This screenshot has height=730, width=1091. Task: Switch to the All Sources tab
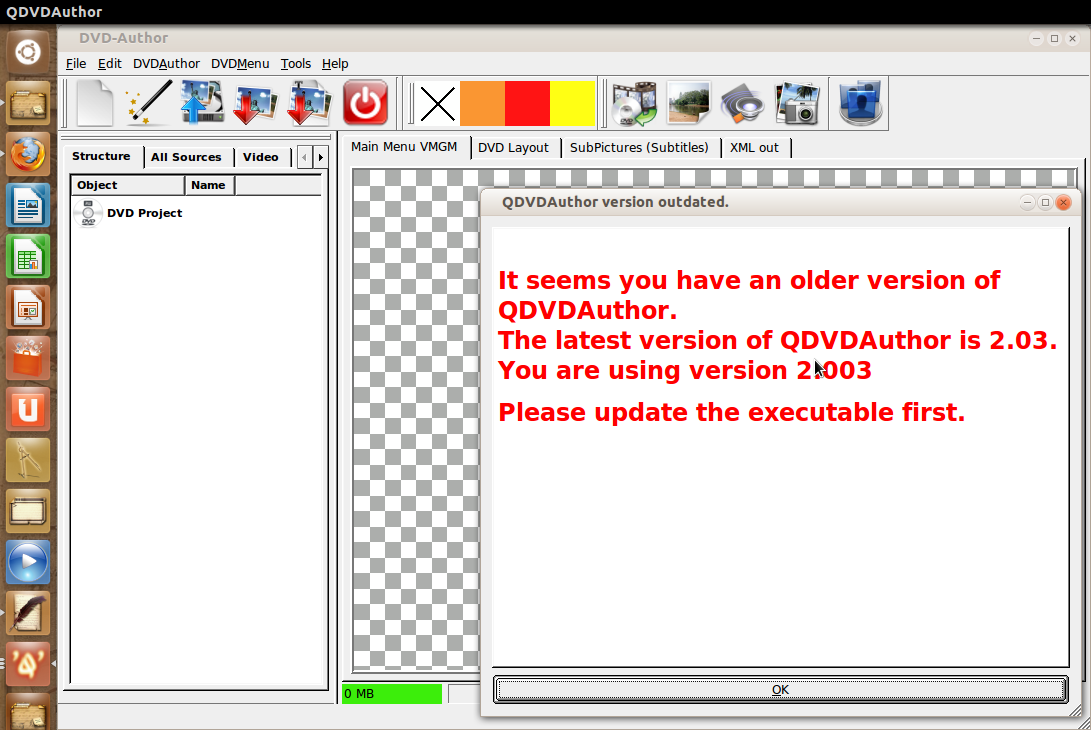tap(186, 157)
